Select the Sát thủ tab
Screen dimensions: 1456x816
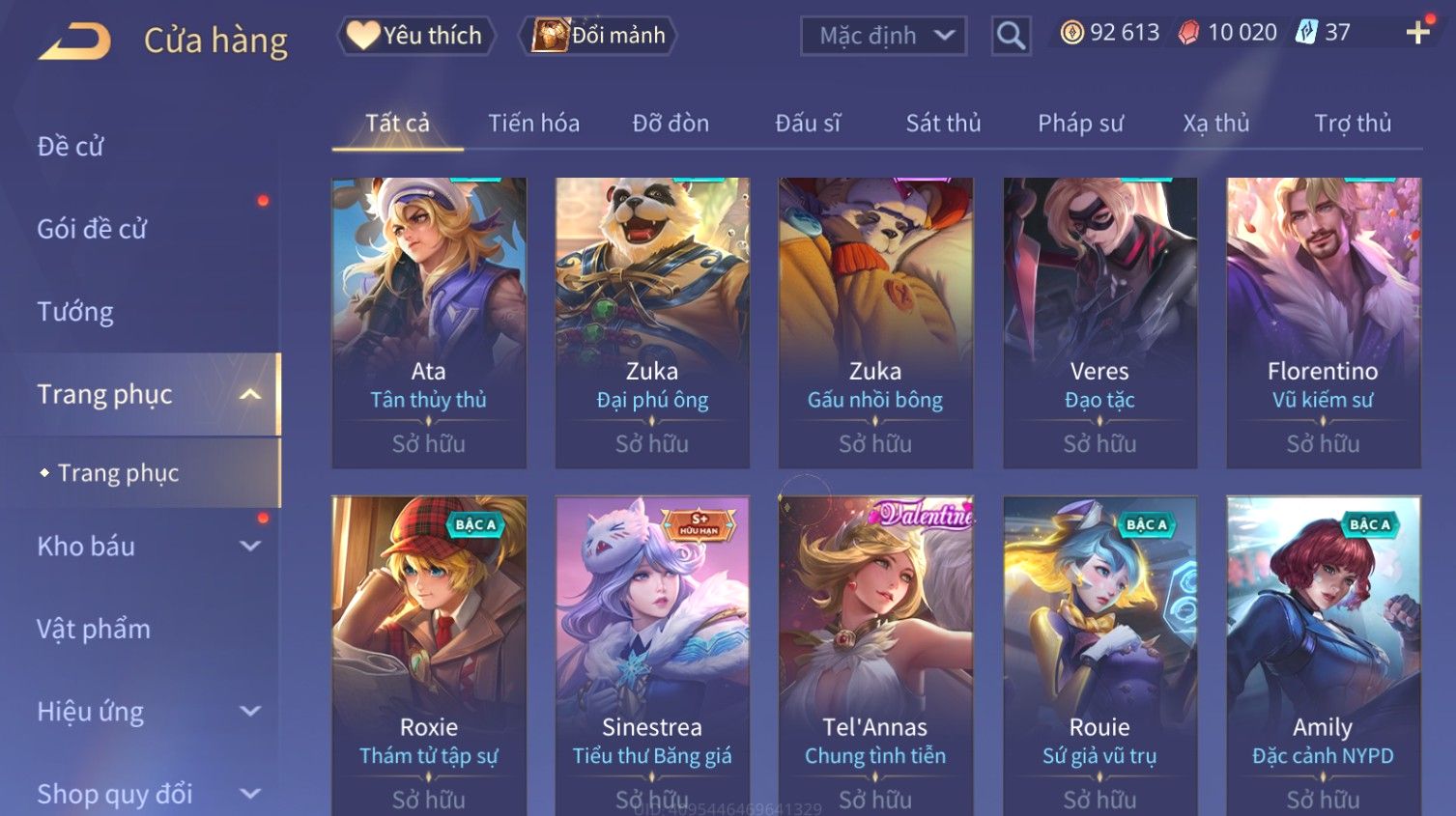pyautogui.click(x=943, y=123)
